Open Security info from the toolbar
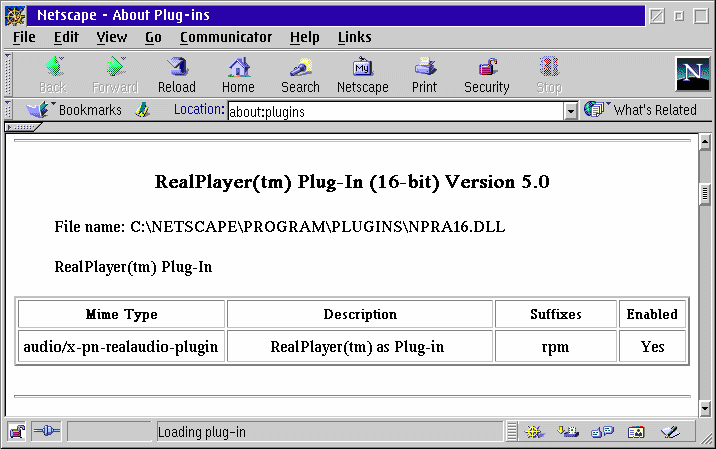 487,75
